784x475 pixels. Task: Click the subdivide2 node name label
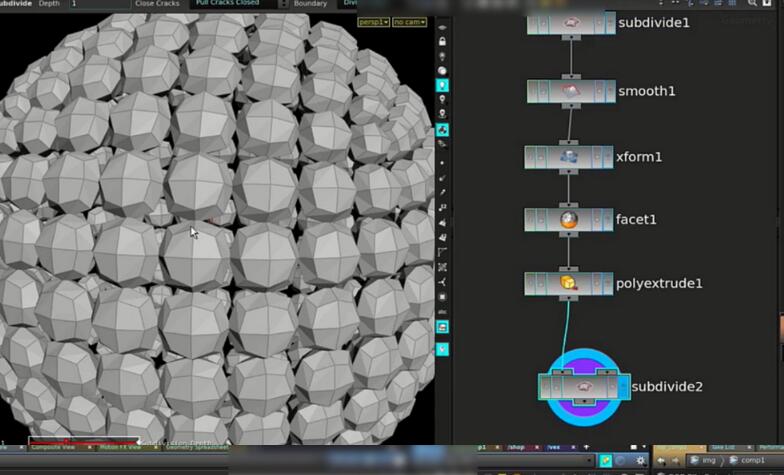point(667,386)
